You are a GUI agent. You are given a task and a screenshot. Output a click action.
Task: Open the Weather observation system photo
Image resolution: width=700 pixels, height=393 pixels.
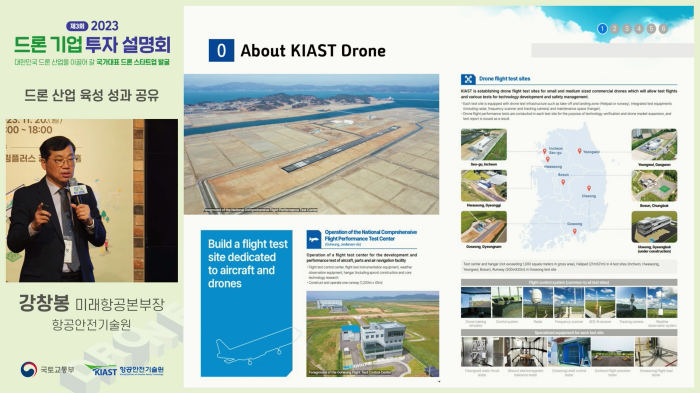662,302
